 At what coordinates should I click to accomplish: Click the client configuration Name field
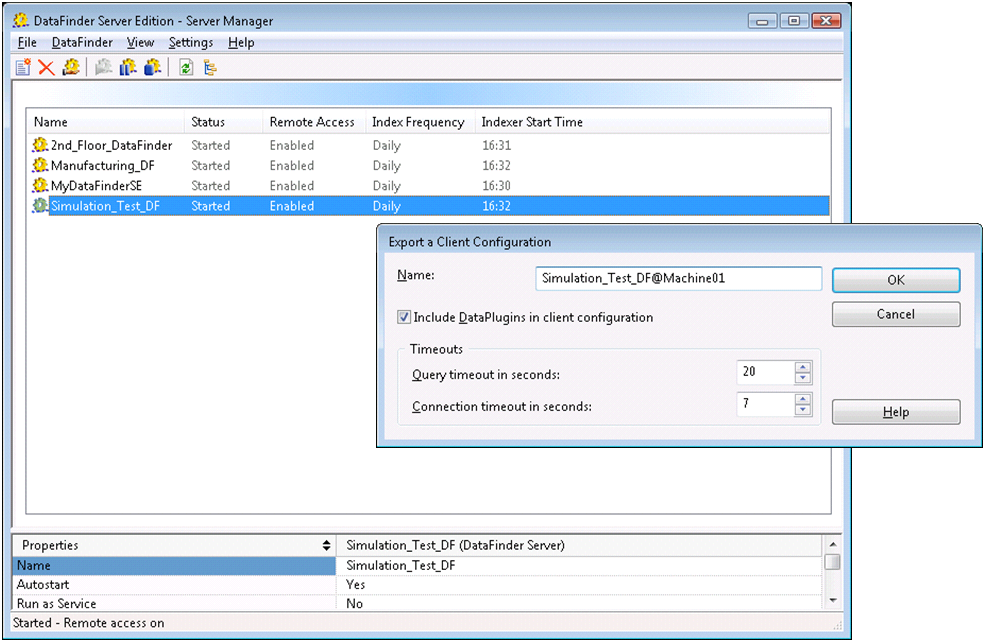coord(678,279)
